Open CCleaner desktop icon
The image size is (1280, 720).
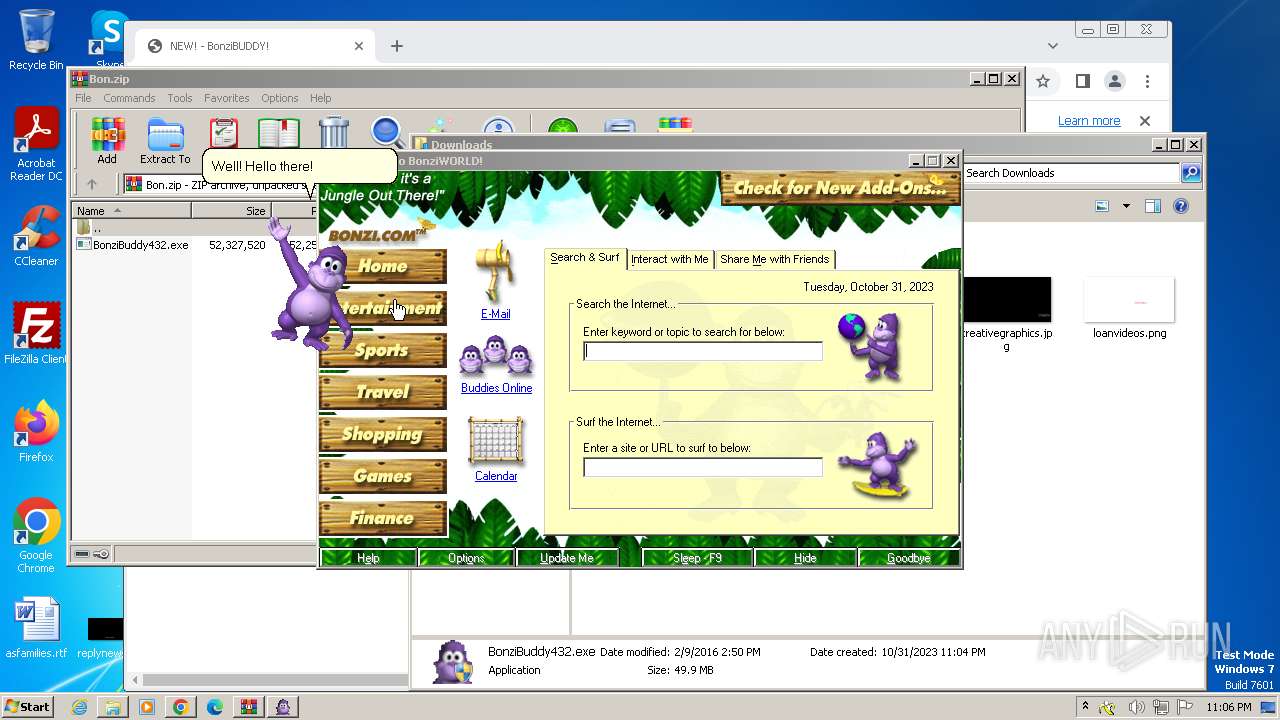tap(36, 235)
